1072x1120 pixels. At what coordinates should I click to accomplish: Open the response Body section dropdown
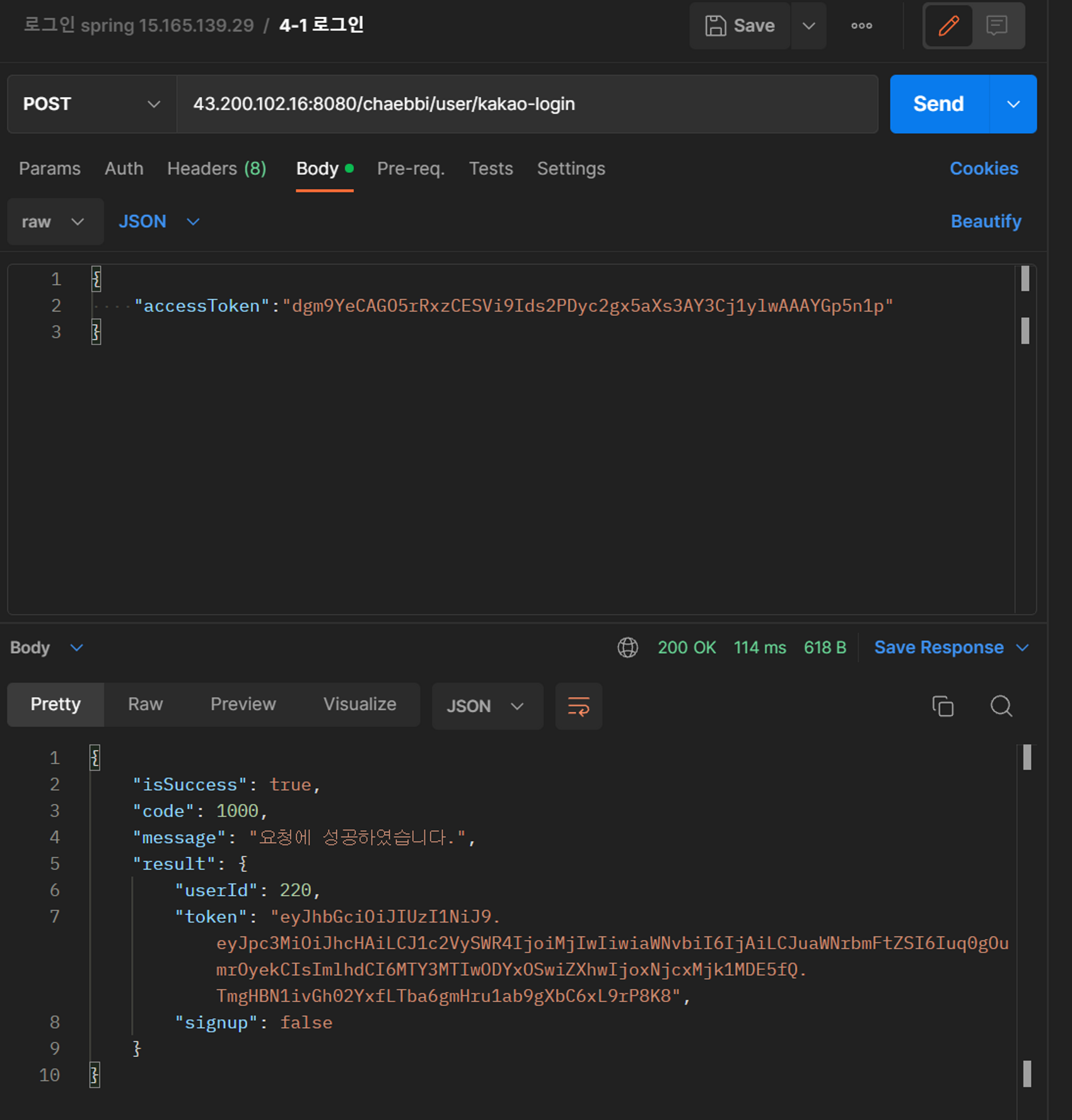pyautogui.click(x=47, y=648)
